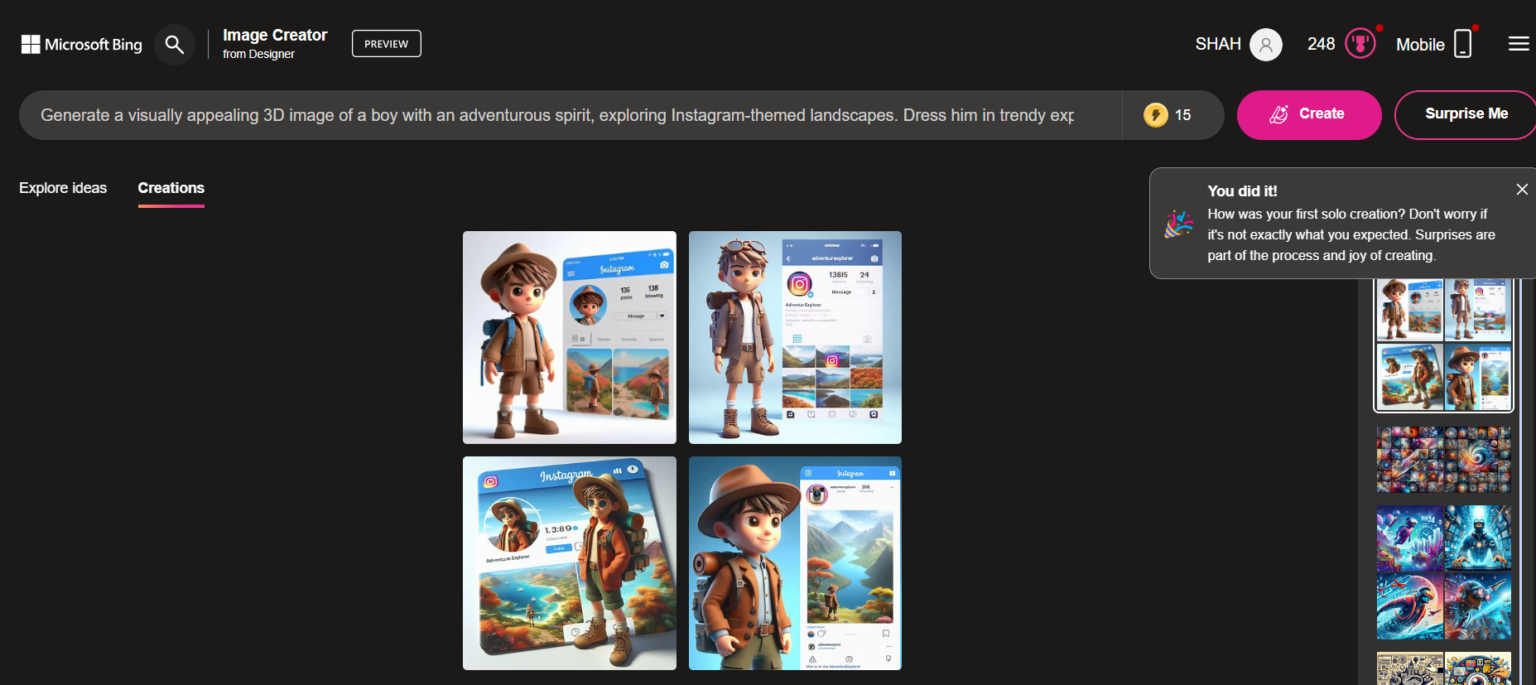Click the pink Microsoft Rewards medal icon
Viewport: 1536px width, 685px height.
[x=1362, y=43]
